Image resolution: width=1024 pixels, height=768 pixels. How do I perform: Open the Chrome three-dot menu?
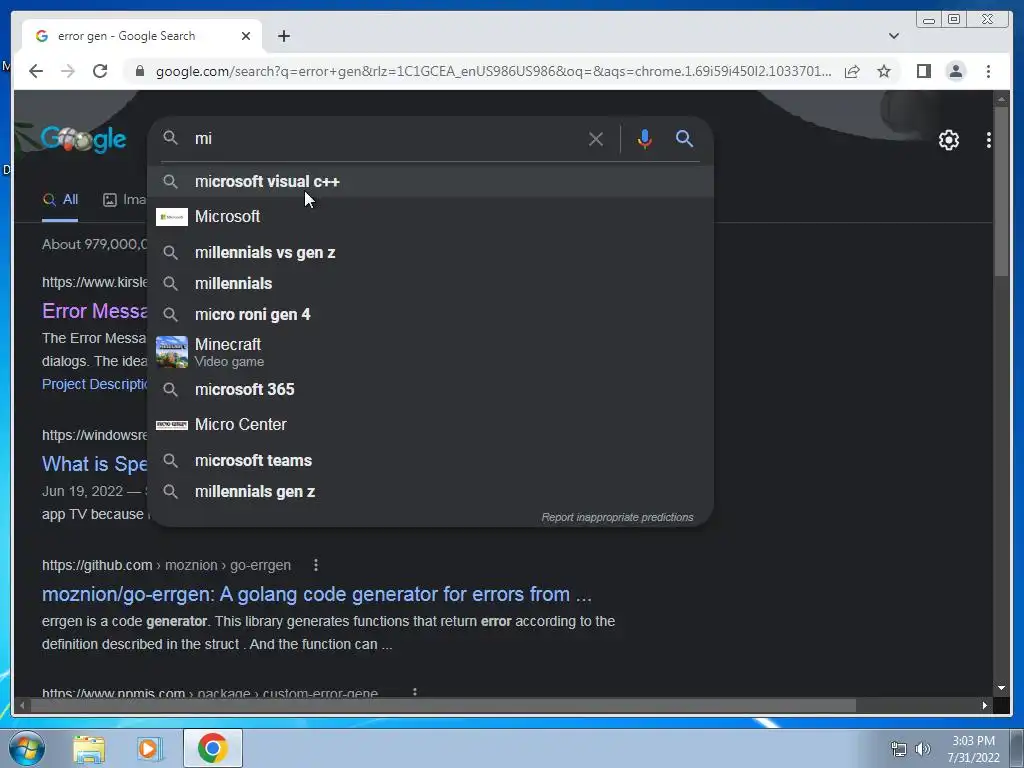point(988,71)
